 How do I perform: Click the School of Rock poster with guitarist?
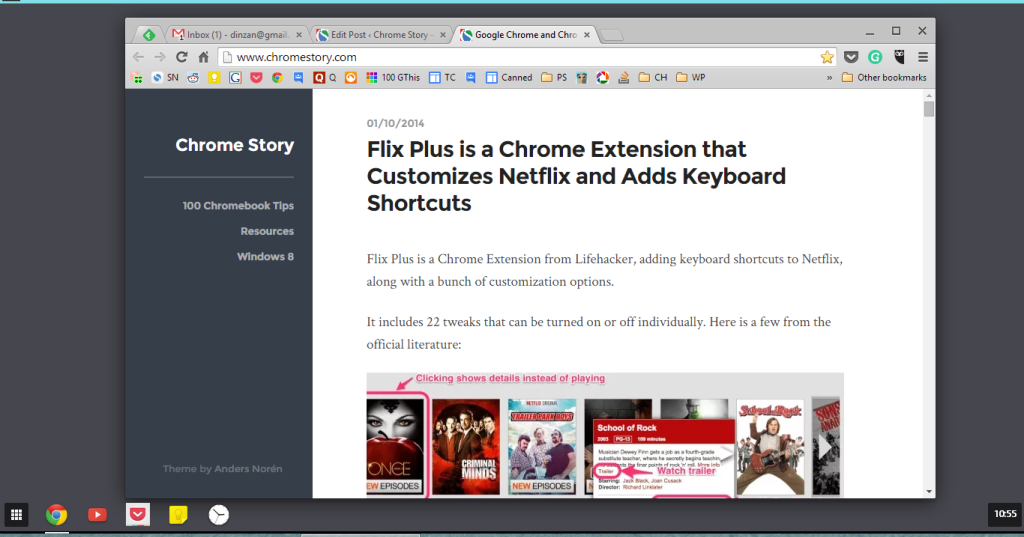tap(770, 447)
